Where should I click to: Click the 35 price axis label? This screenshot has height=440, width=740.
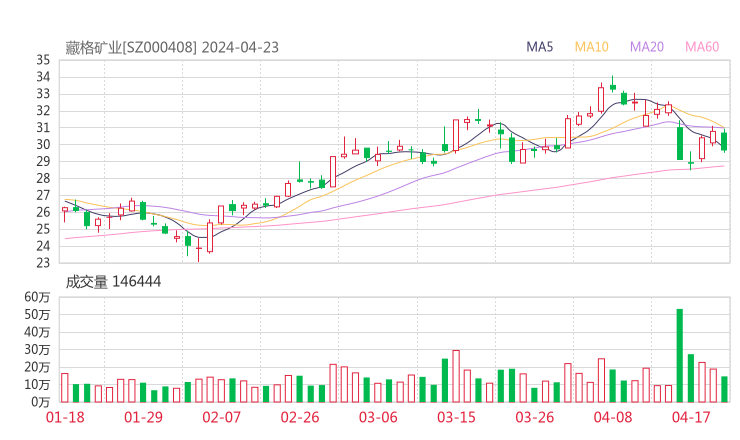click(43, 60)
